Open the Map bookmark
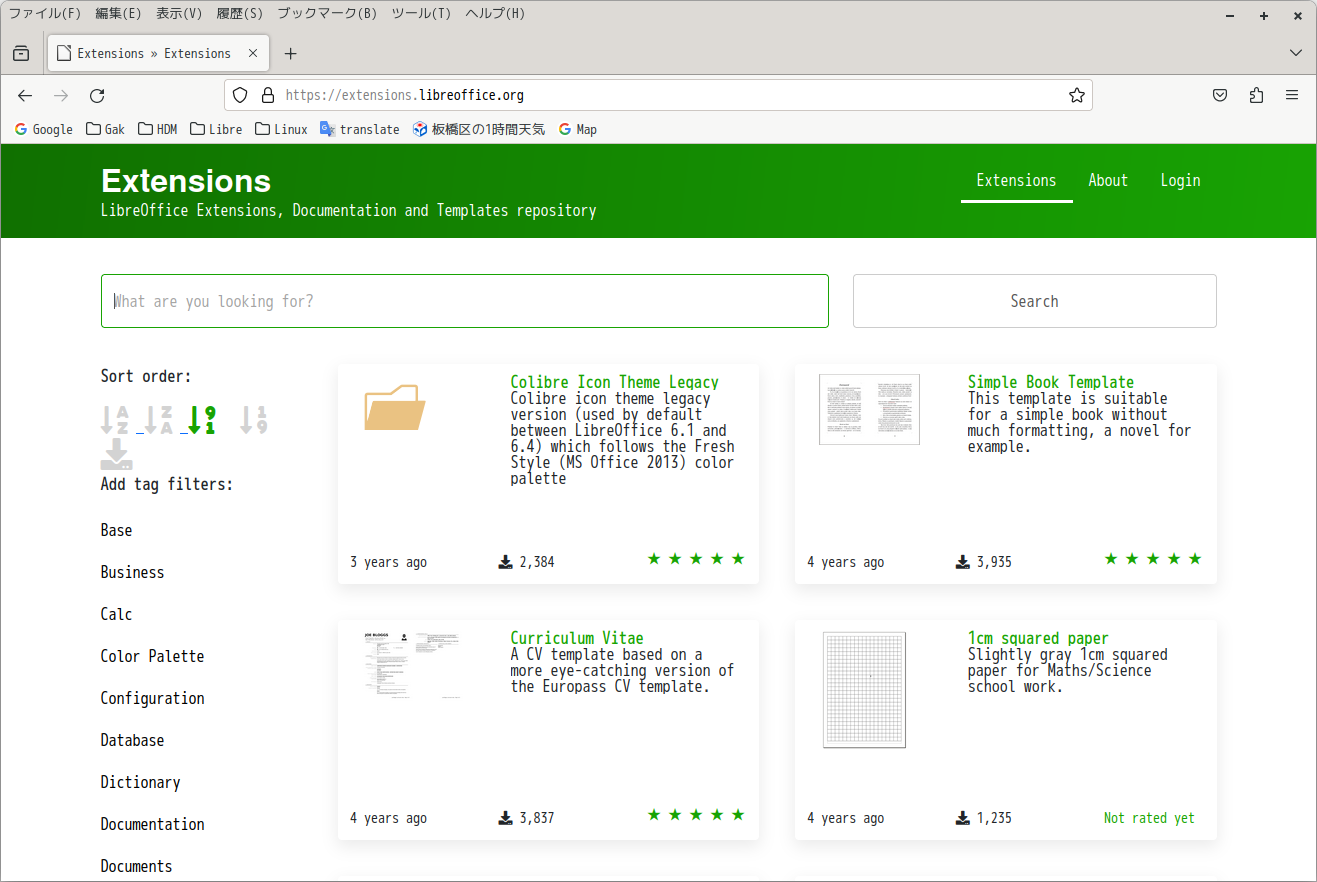Image resolution: width=1317 pixels, height=882 pixels. [x=578, y=129]
